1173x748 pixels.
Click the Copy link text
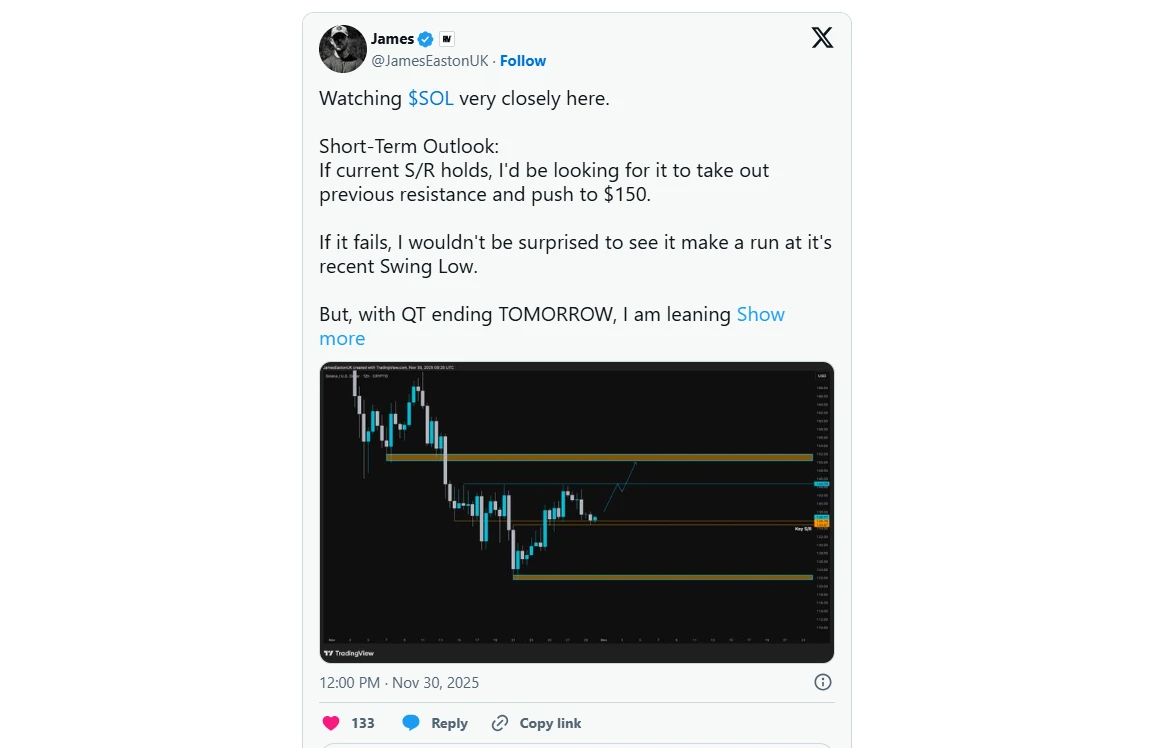pos(550,723)
